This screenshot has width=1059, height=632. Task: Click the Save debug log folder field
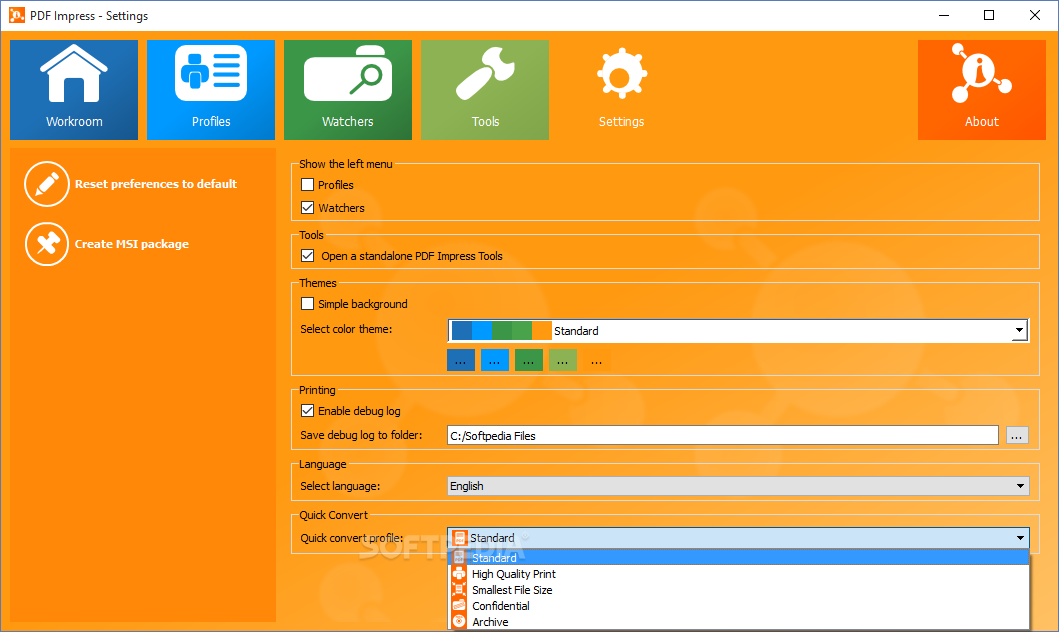click(x=723, y=436)
